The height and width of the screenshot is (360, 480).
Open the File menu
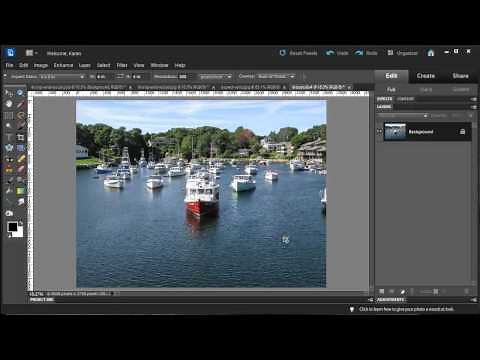click(x=9, y=65)
